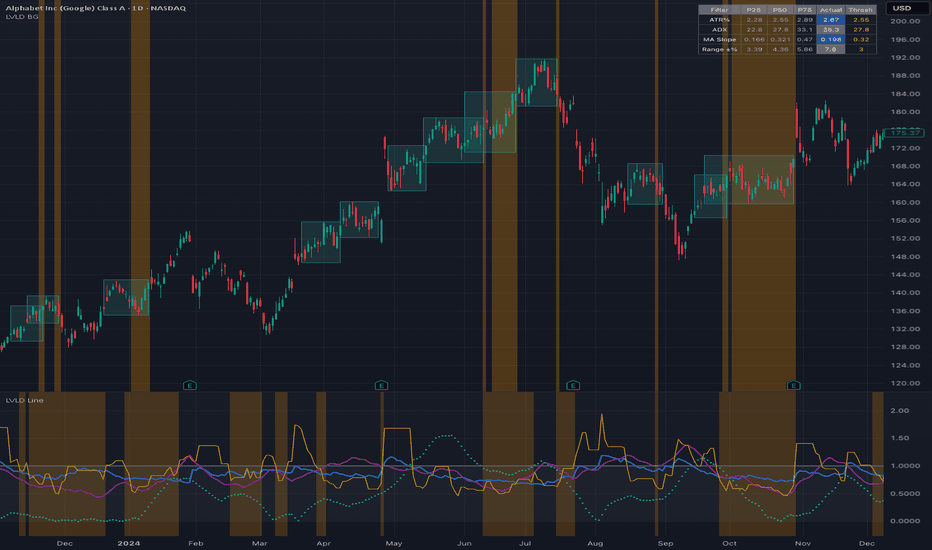
Task: Click the MA Slope P75 value 0.47
Action: tap(805, 39)
